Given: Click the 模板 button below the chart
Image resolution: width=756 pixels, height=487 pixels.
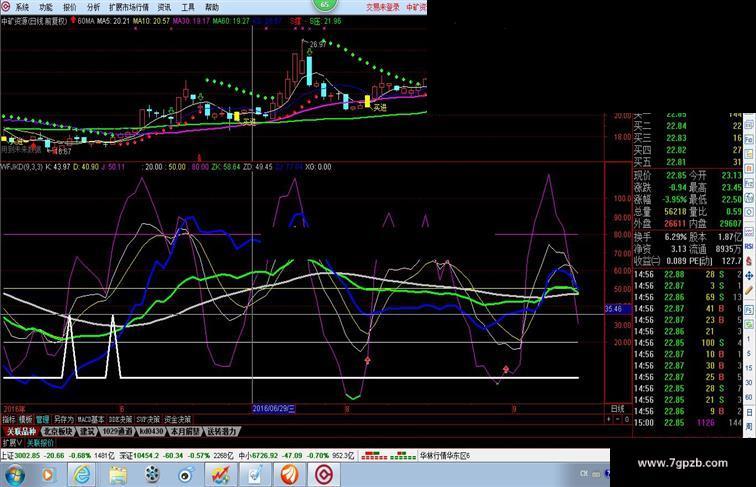Looking at the screenshot, I should tap(25, 419).
